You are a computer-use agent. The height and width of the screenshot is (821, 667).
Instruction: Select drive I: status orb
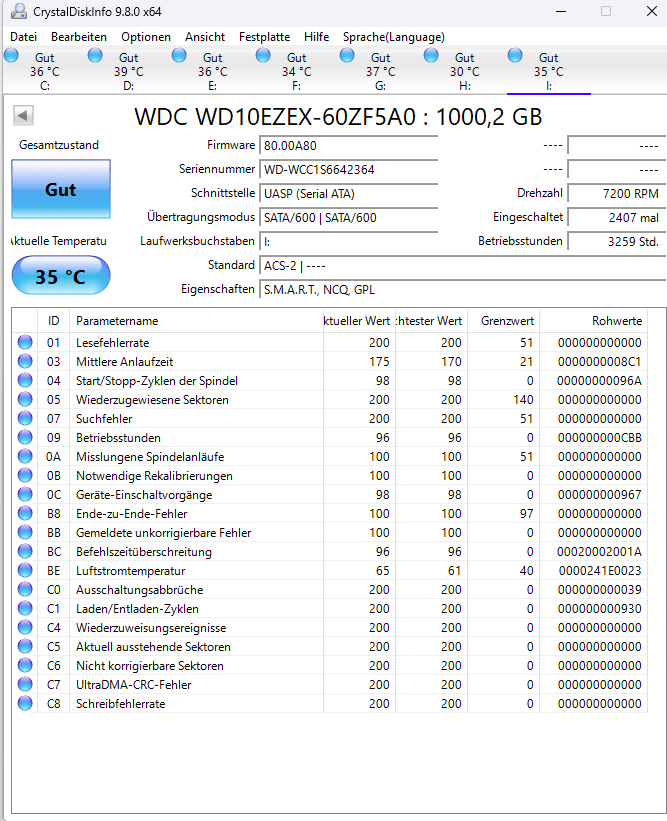[x=515, y=56]
